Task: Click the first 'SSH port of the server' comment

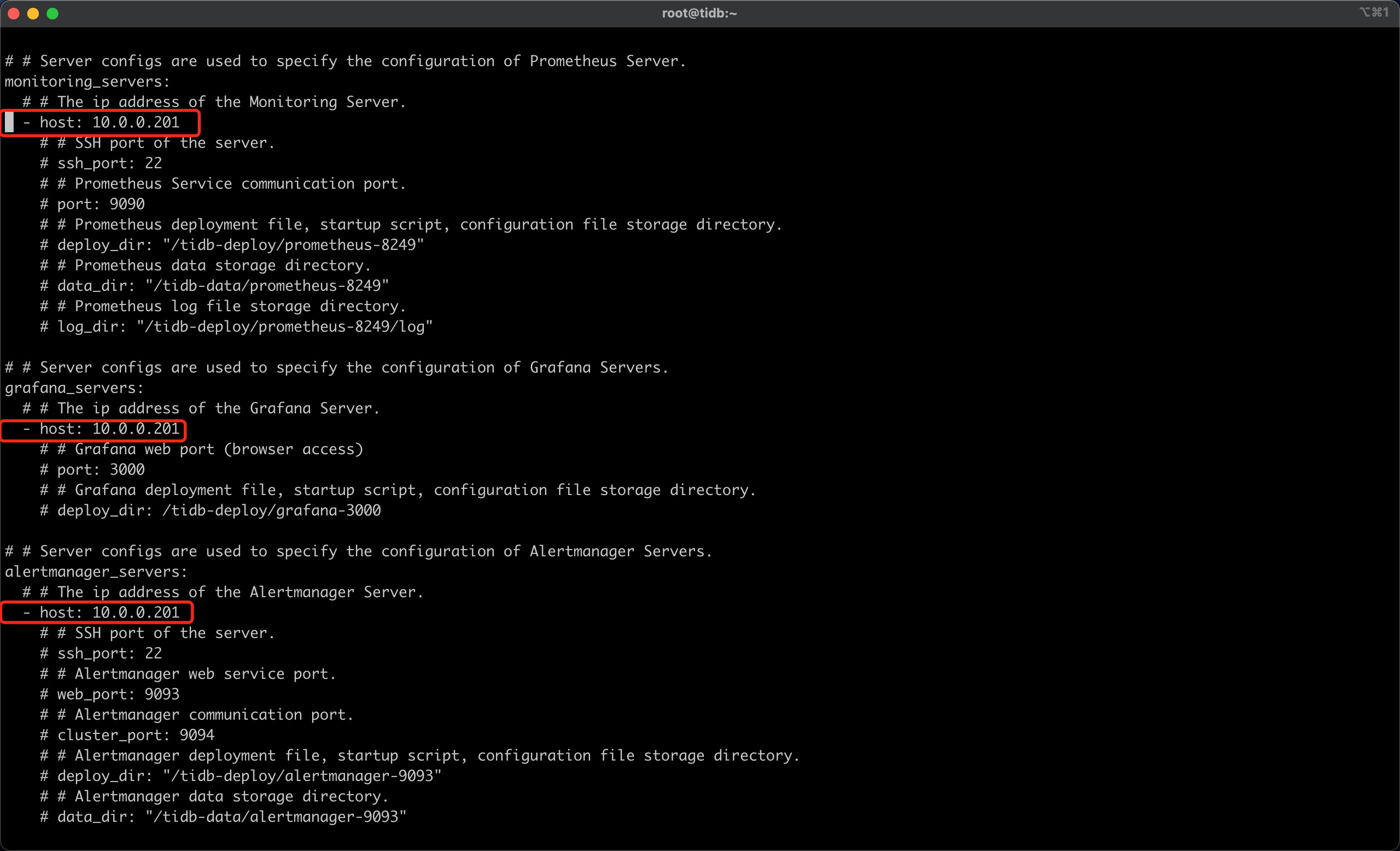Action: (157, 142)
